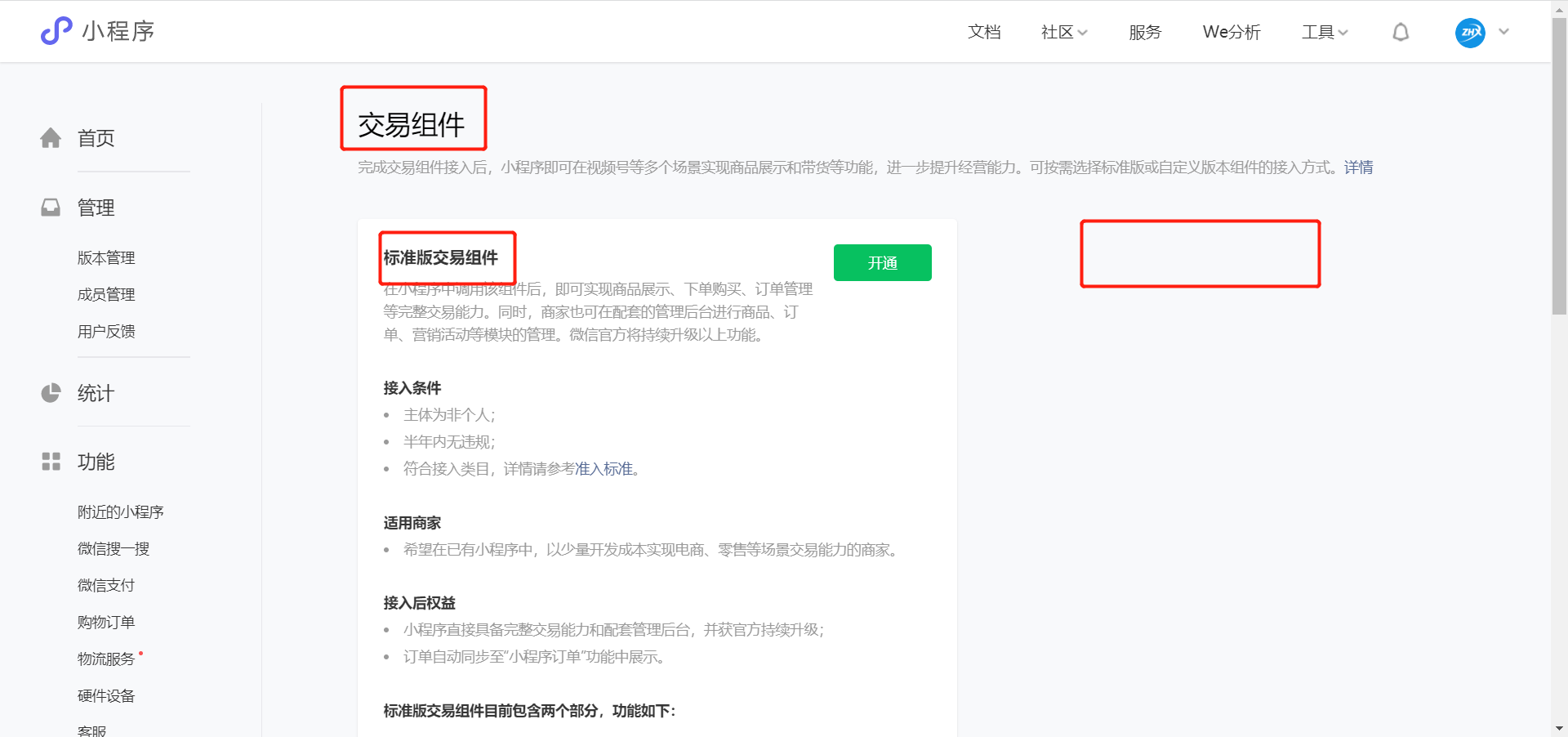
Task: Open the notification bell
Action: (1401, 32)
